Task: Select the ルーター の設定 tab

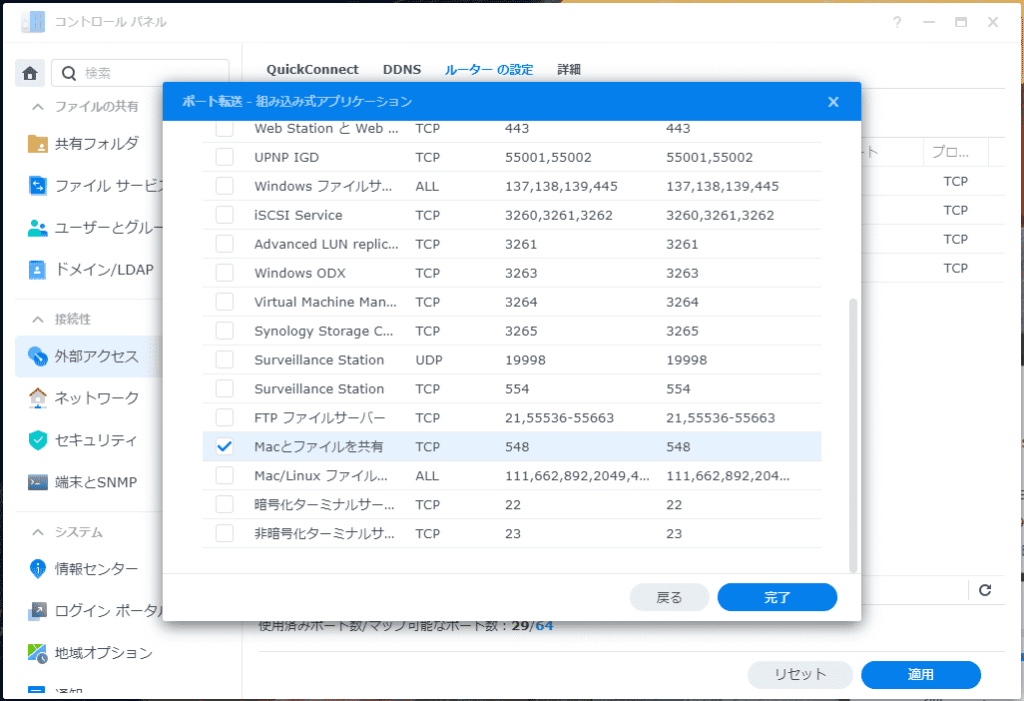Action: [488, 69]
